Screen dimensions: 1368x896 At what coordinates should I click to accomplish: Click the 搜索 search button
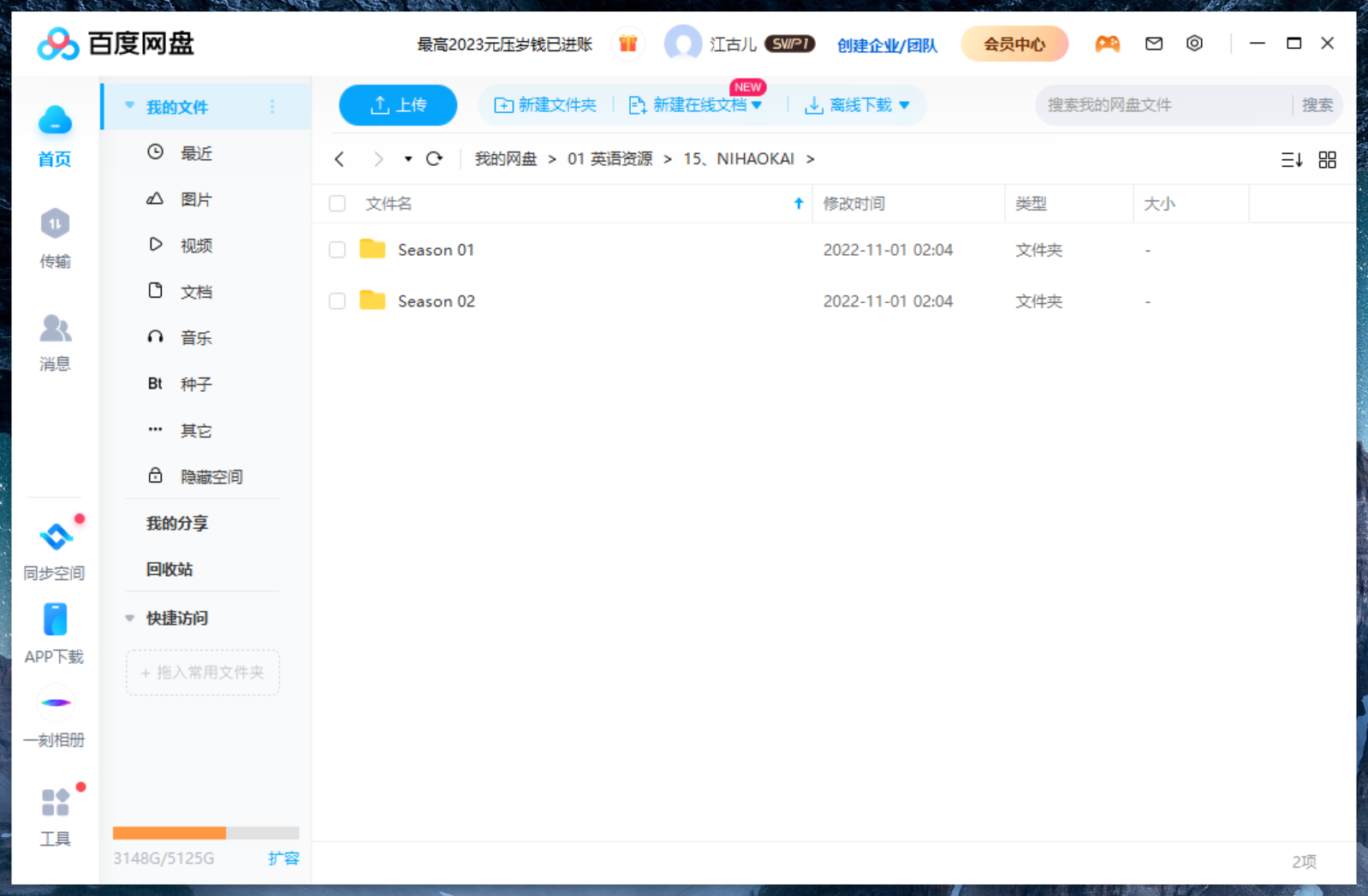point(1317,104)
